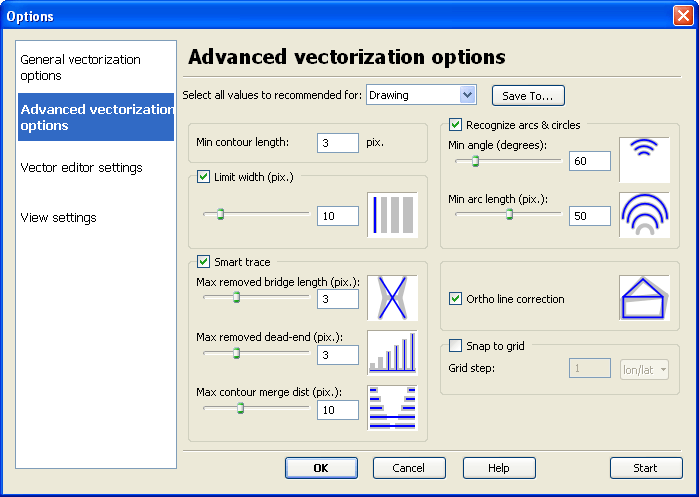Click the Min contour length input field

pyautogui.click(x=338, y=143)
